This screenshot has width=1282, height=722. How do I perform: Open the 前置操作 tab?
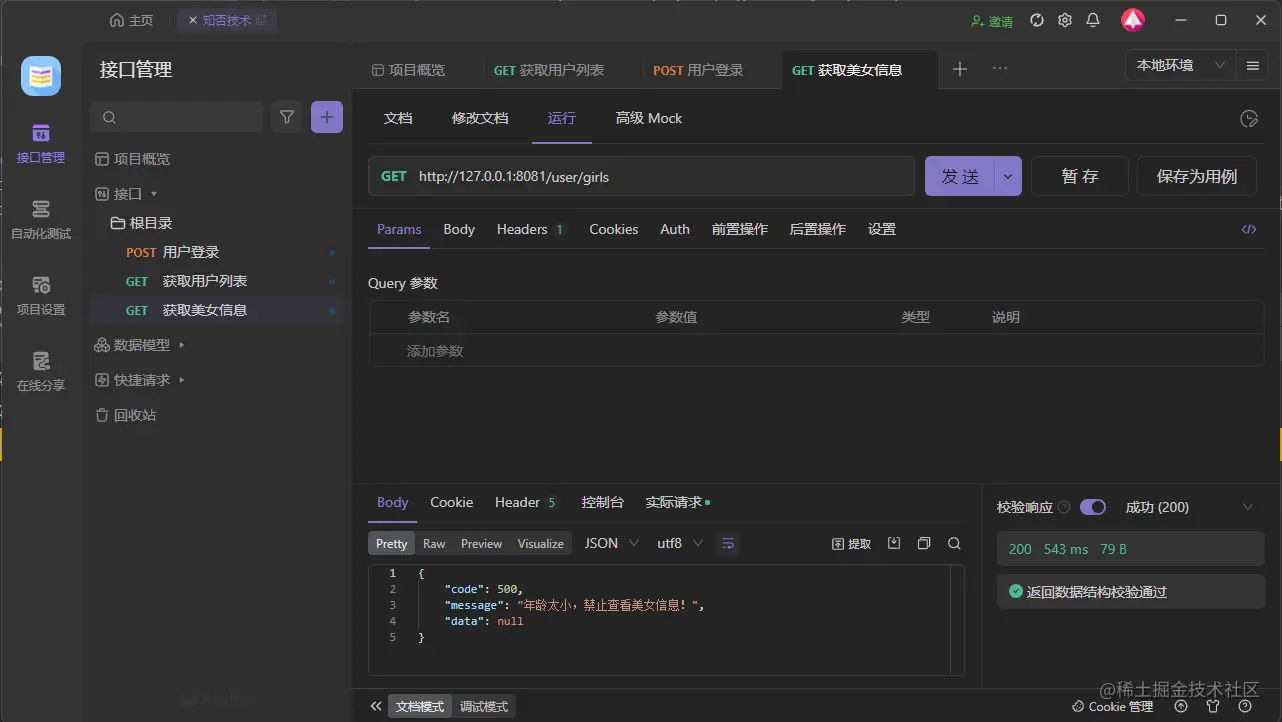[740, 229]
